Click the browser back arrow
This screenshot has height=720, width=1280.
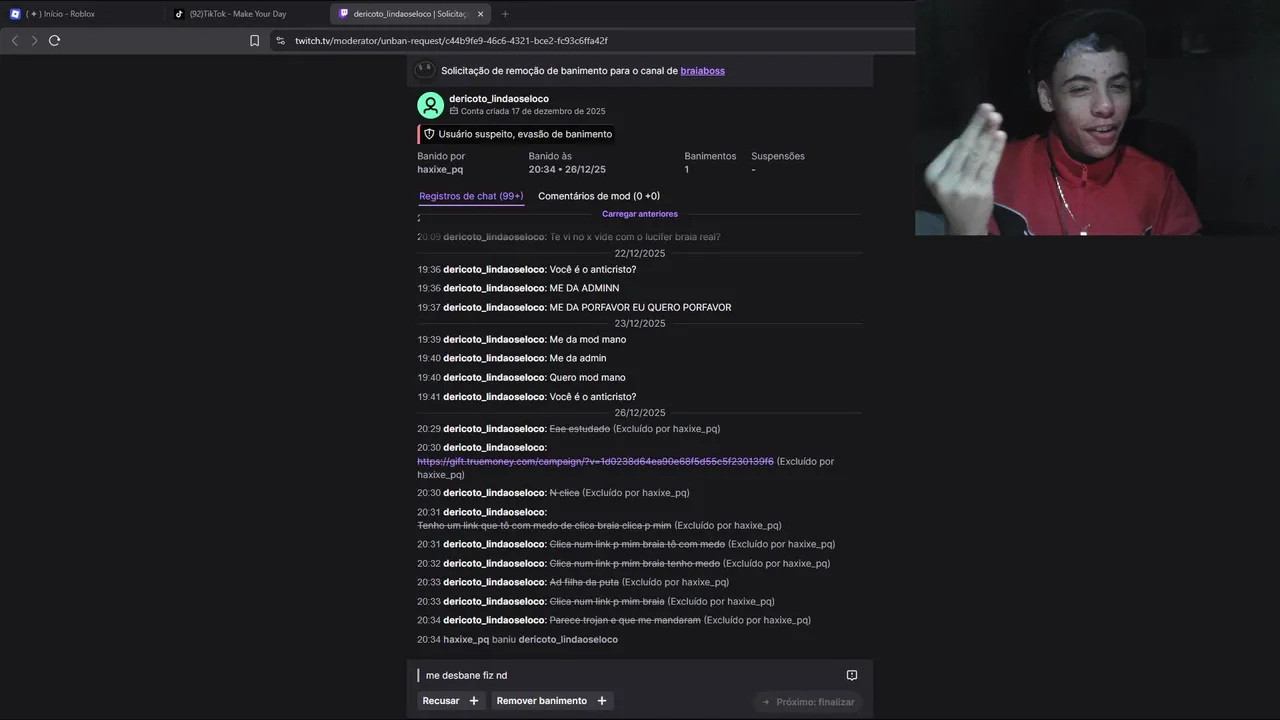tap(14, 41)
